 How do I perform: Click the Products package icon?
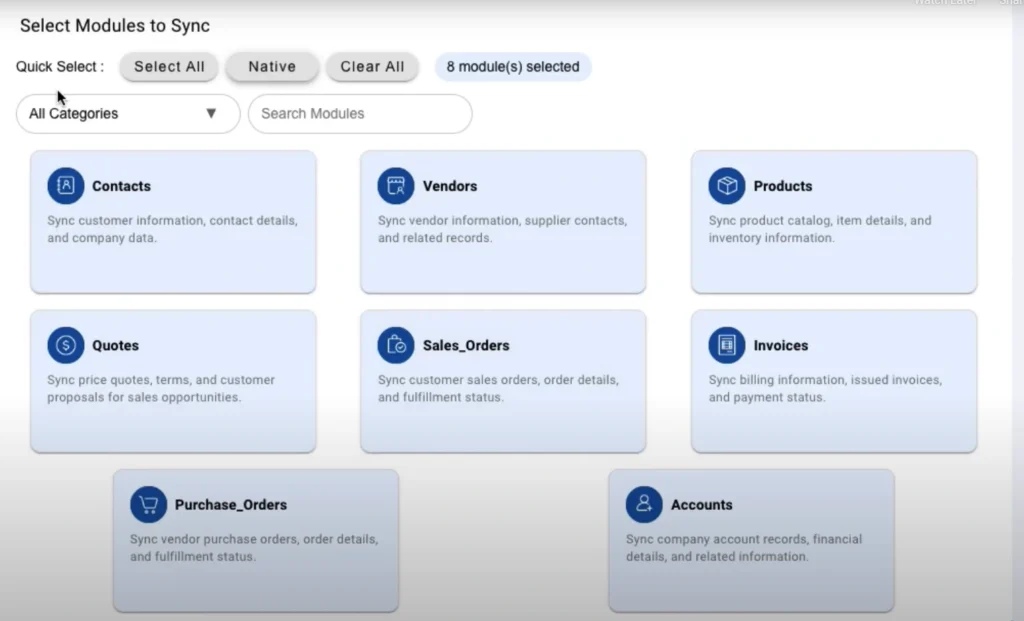click(x=727, y=185)
